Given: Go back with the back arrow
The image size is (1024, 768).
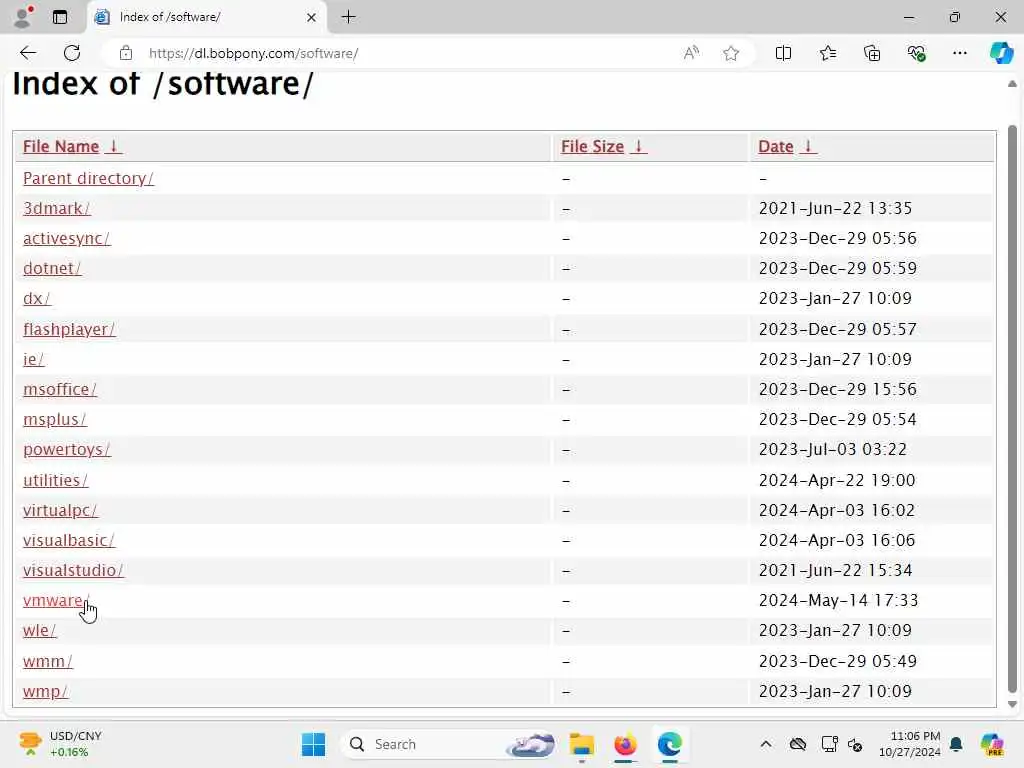Looking at the screenshot, I should click(28, 53).
